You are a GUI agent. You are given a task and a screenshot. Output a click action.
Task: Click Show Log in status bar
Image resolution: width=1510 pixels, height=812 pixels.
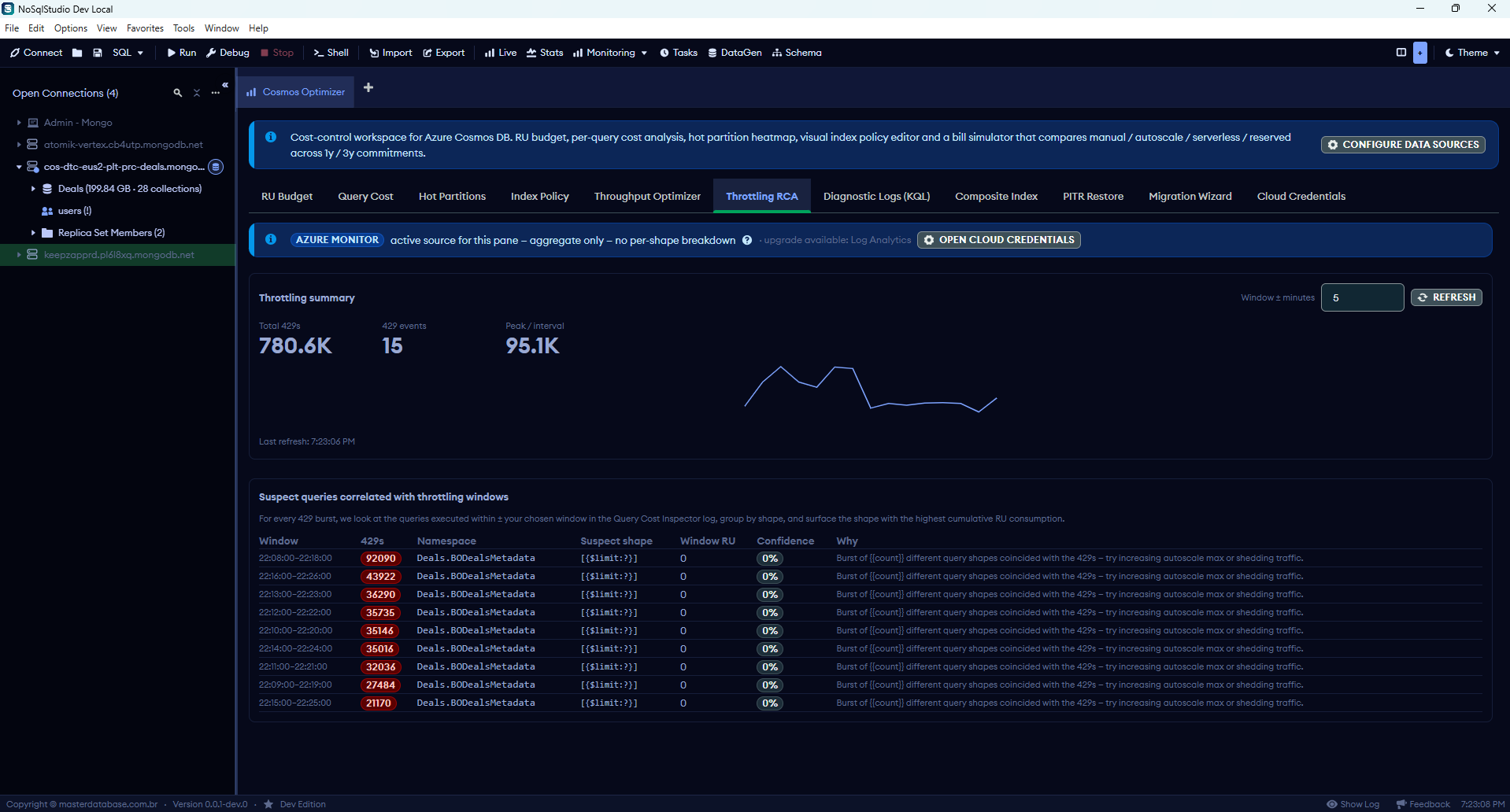(1353, 804)
